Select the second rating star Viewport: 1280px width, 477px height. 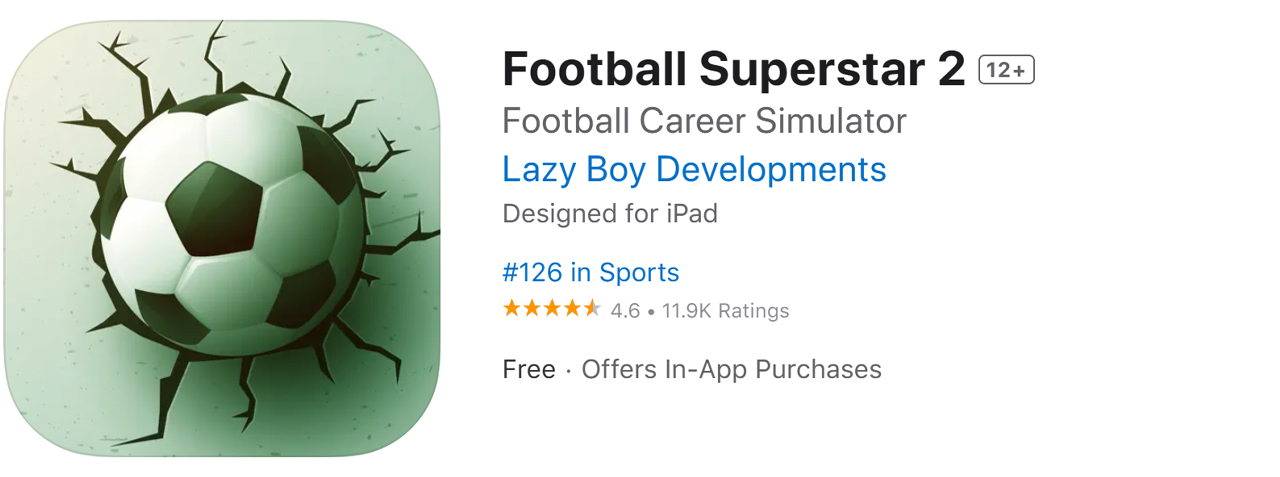tap(532, 309)
